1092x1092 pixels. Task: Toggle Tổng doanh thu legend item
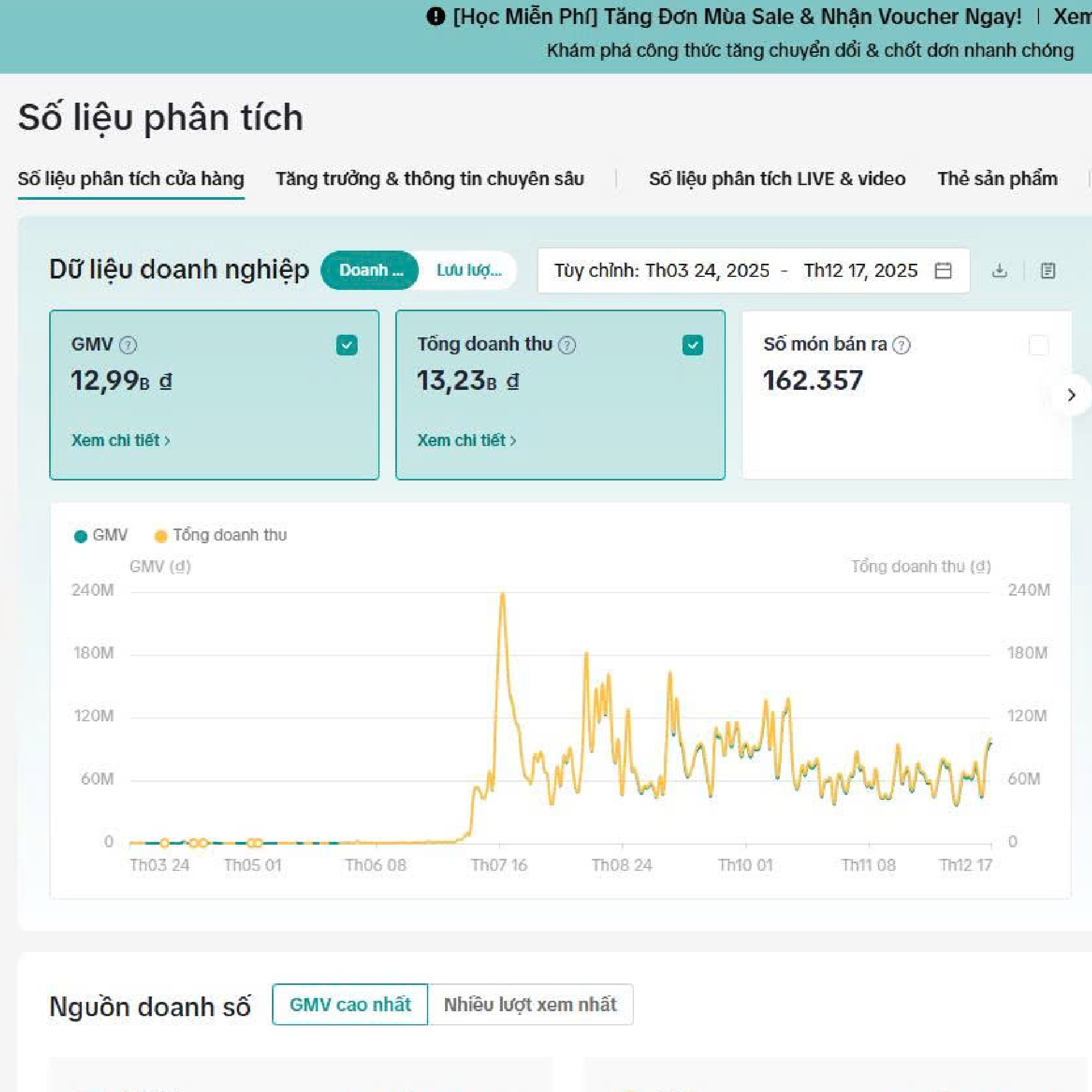tap(221, 535)
